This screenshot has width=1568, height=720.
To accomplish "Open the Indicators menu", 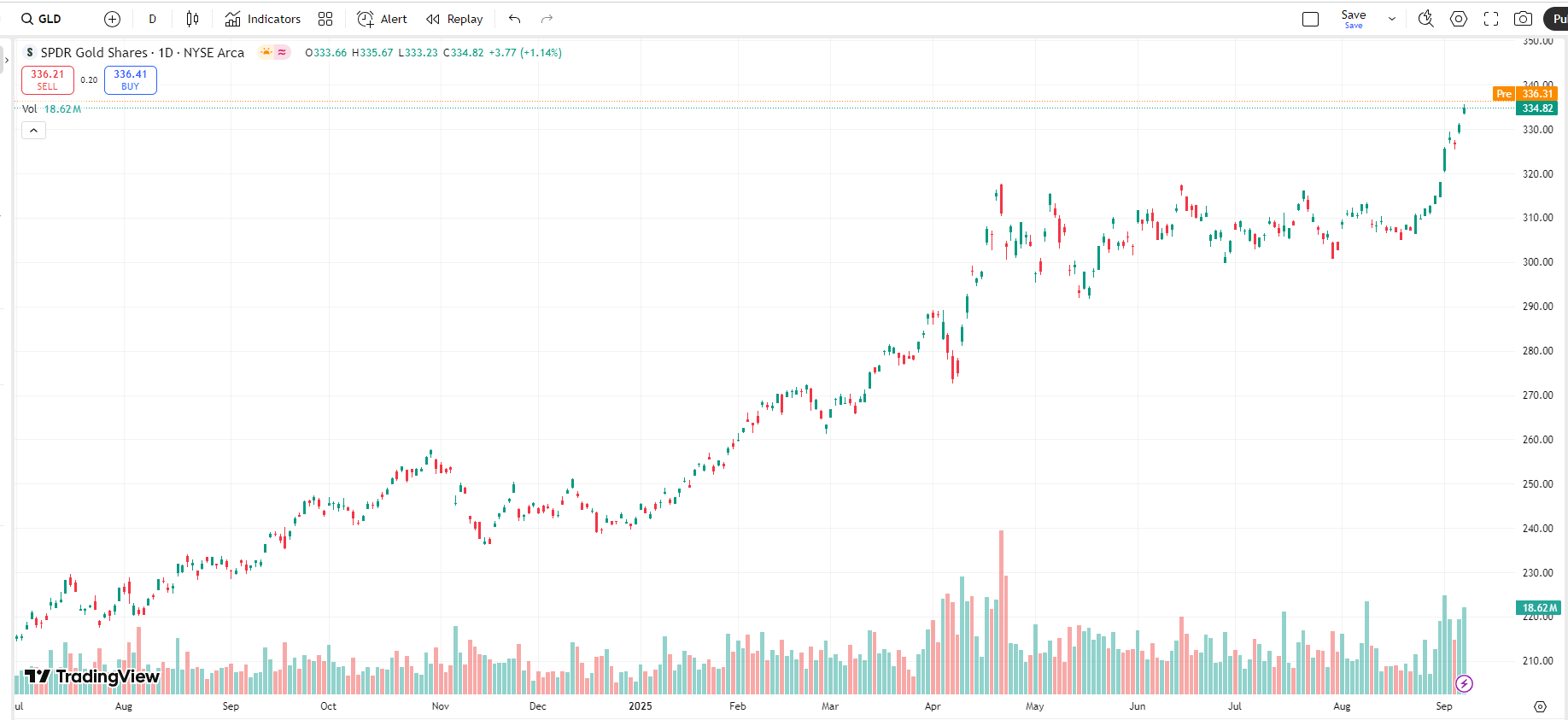I will pyautogui.click(x=263, y=19).
